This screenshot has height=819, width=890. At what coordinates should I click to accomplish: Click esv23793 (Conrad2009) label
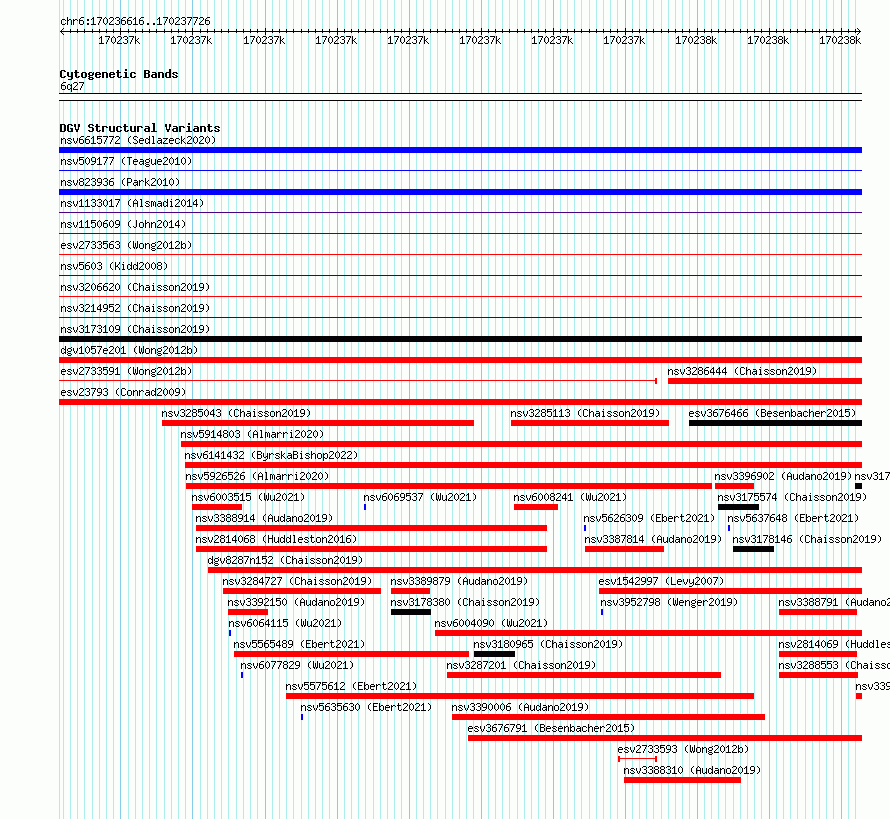[x=123, y=392]
